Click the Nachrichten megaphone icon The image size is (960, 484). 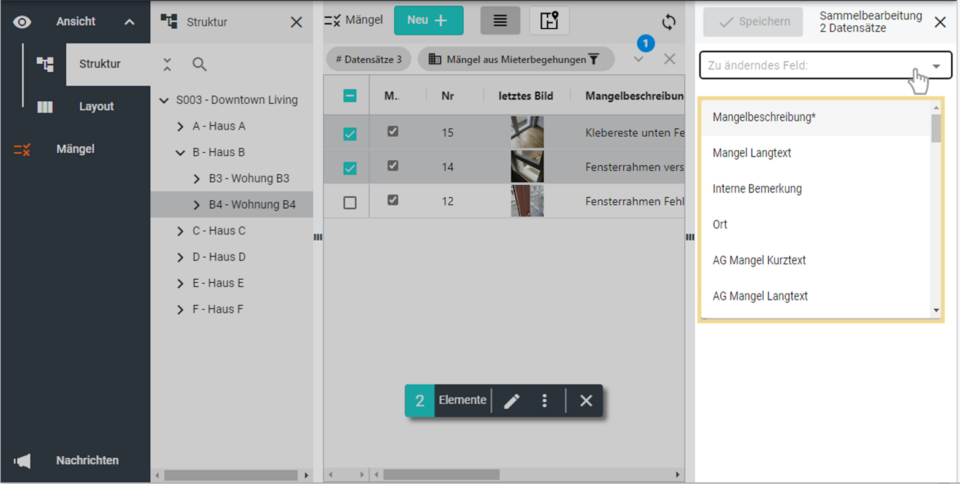(21, 461)
